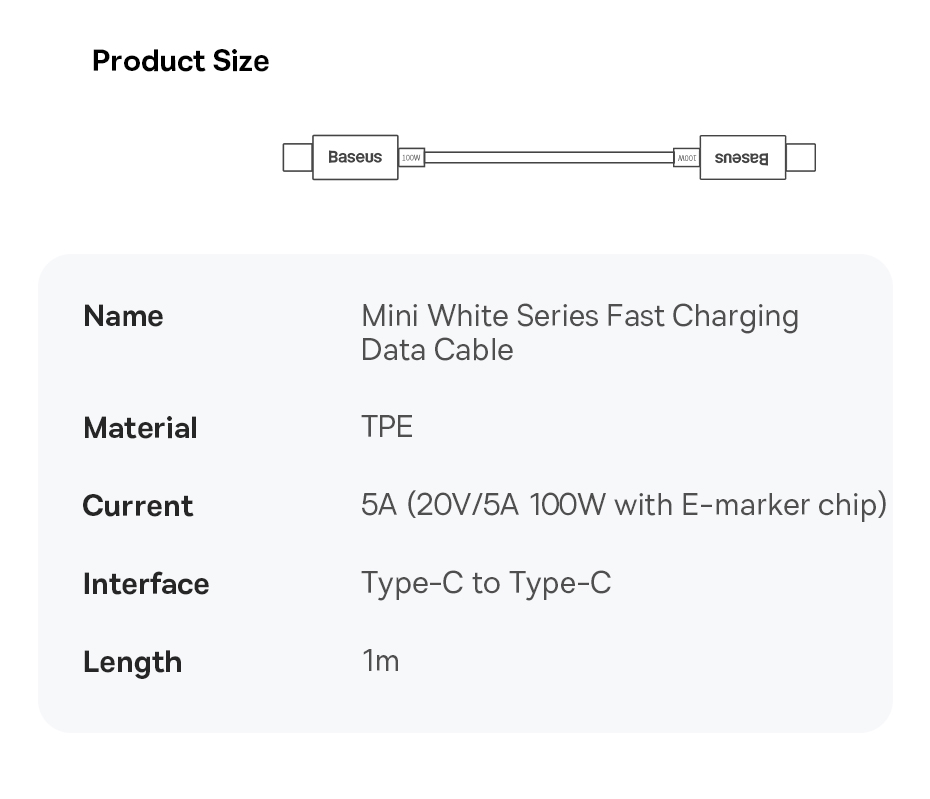Click the left USB-C plug tip
The image size is (930, 799).
click(297, 158)
